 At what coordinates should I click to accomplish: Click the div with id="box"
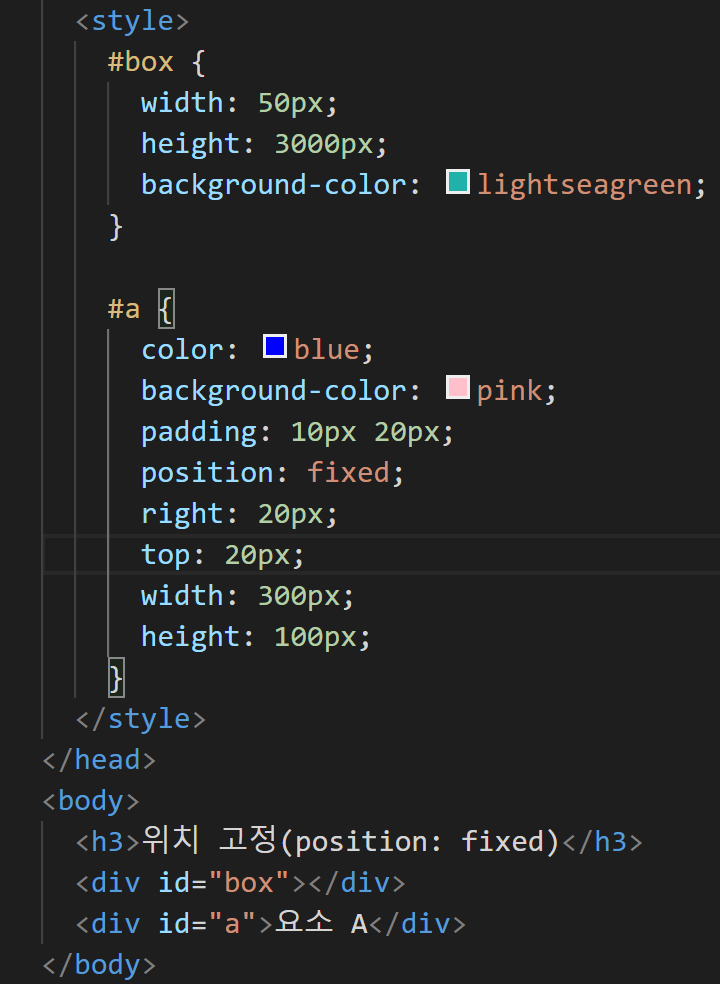point(240,883)
